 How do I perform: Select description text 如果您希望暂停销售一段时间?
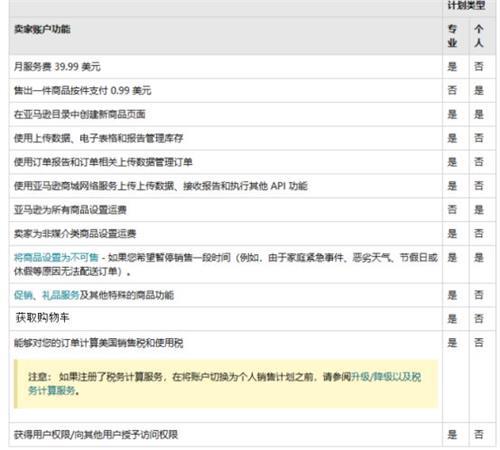tap(169, 257)
